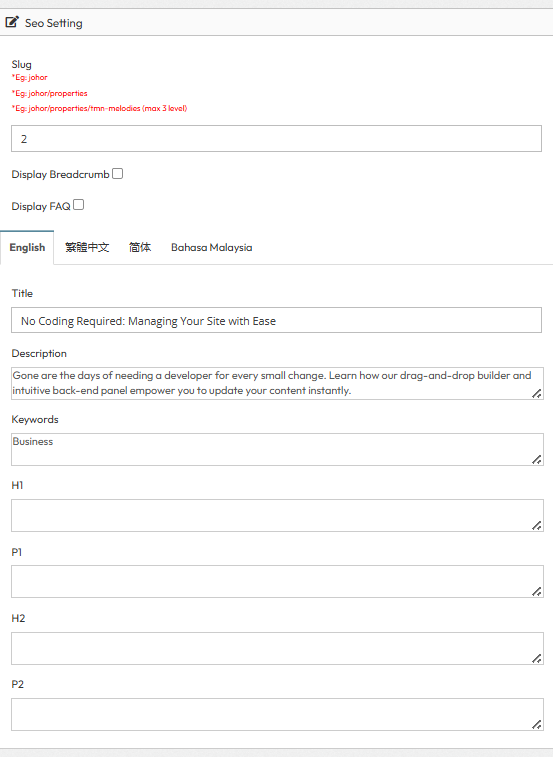Switch to the English language tab

tap(27, 247)
